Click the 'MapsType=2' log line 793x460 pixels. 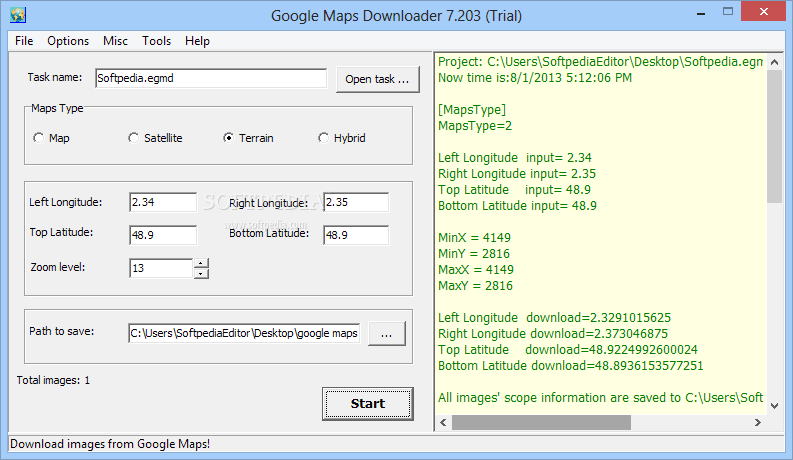point(475,126)
